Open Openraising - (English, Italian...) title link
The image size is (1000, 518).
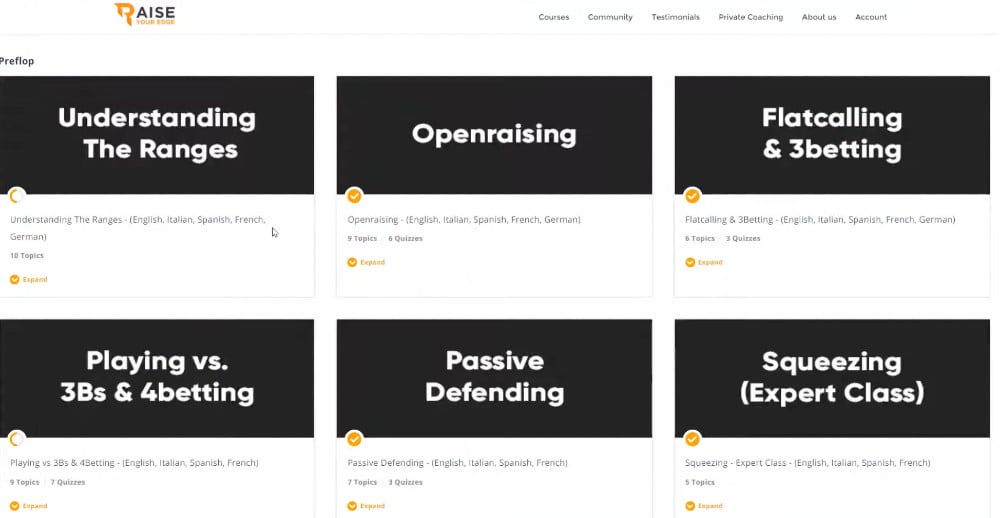464,219
